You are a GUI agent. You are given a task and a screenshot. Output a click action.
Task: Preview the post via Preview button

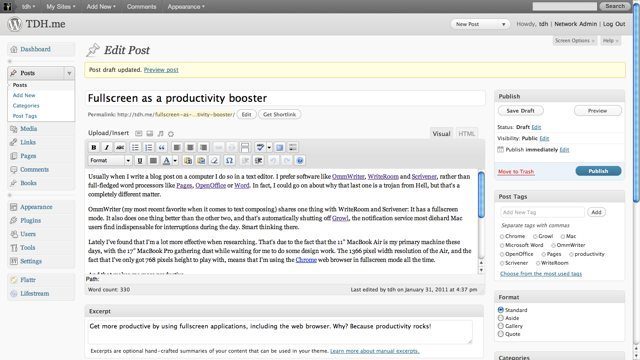(598, 111)
